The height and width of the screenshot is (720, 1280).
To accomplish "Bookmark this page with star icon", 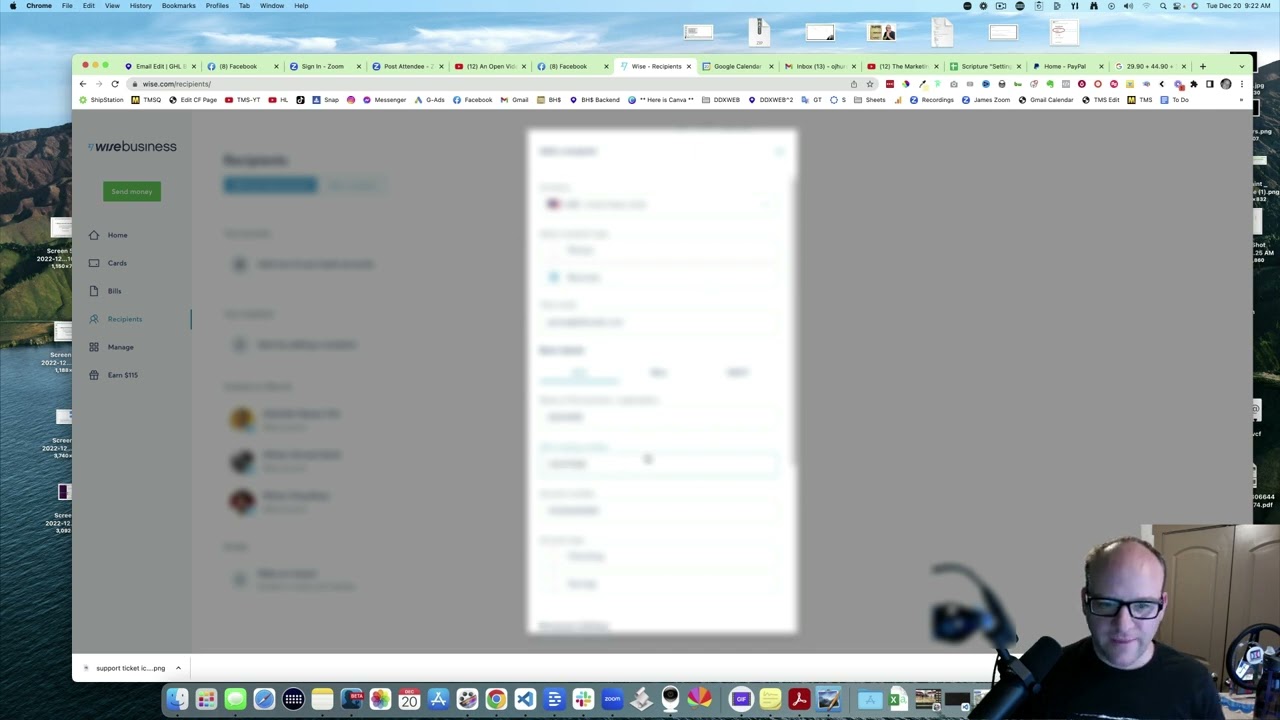I will click(869, 84).
